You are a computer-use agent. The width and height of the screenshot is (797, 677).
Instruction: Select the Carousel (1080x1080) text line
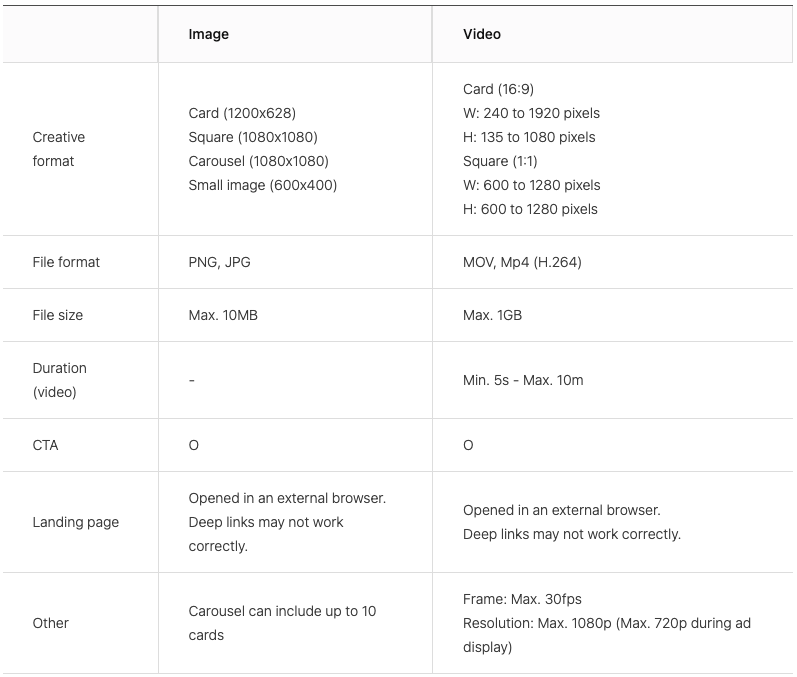[x=258, y=161]
